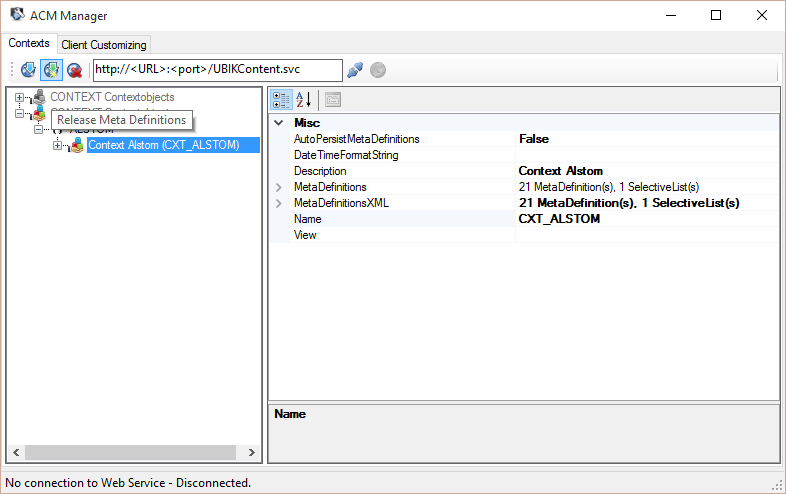Image resolution: width=786 pixels, height=494 pixels.
Task: Sort properties alphabetically with A-Z icon
Action: tap(305, 99)
